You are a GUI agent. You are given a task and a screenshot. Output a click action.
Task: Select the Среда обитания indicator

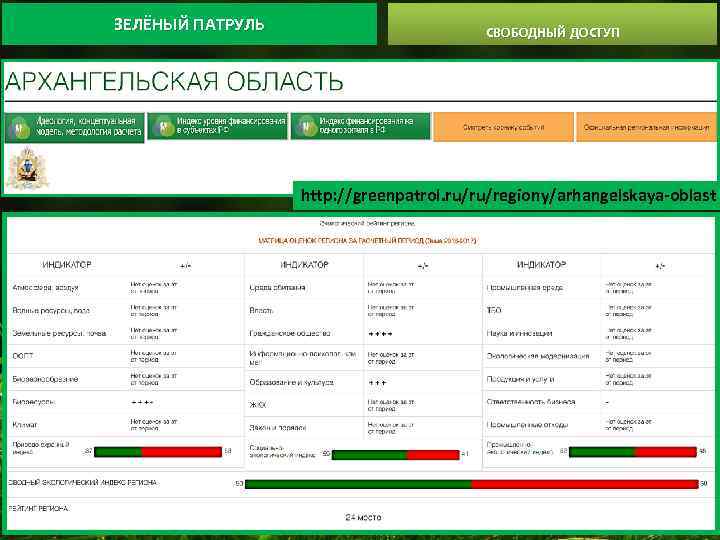click(277, 287)
